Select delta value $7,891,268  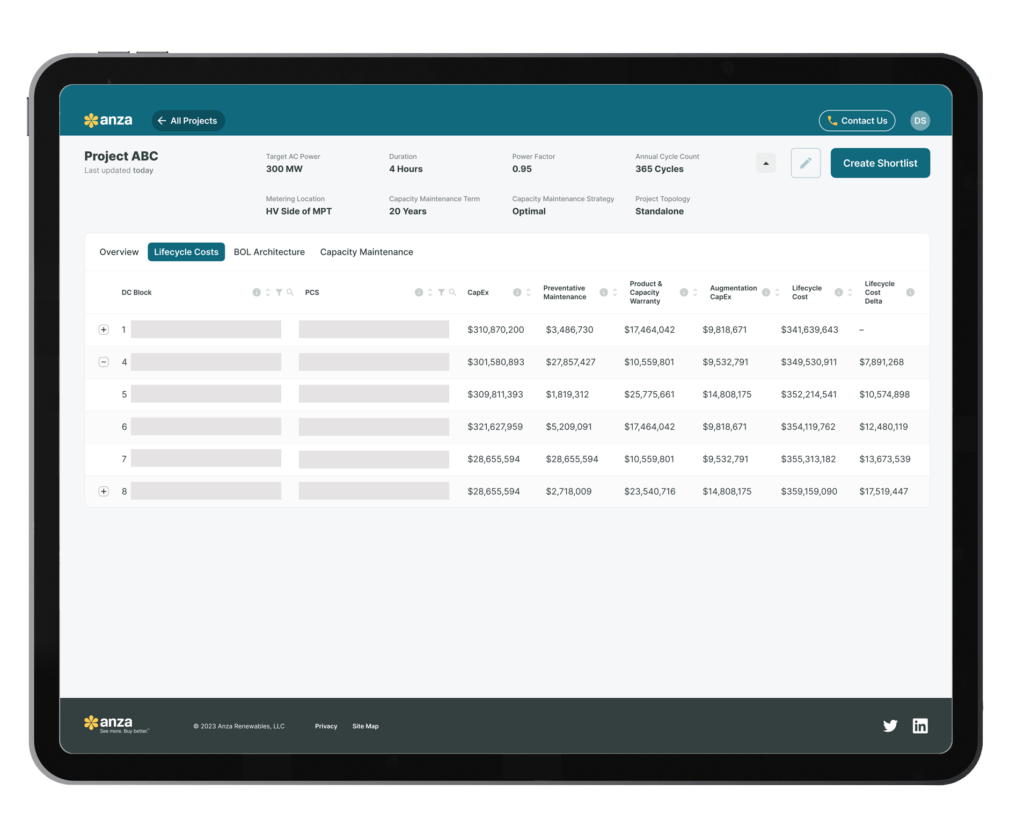(882, 362)
